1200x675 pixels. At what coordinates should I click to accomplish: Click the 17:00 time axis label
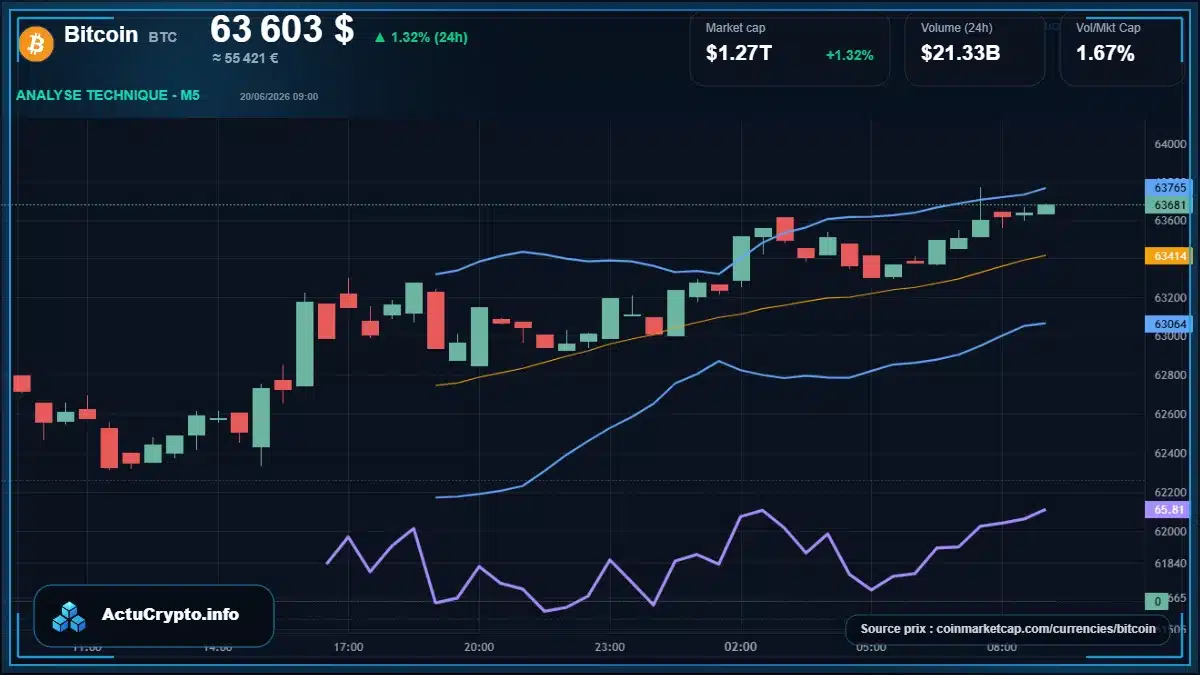click(348, 647)
